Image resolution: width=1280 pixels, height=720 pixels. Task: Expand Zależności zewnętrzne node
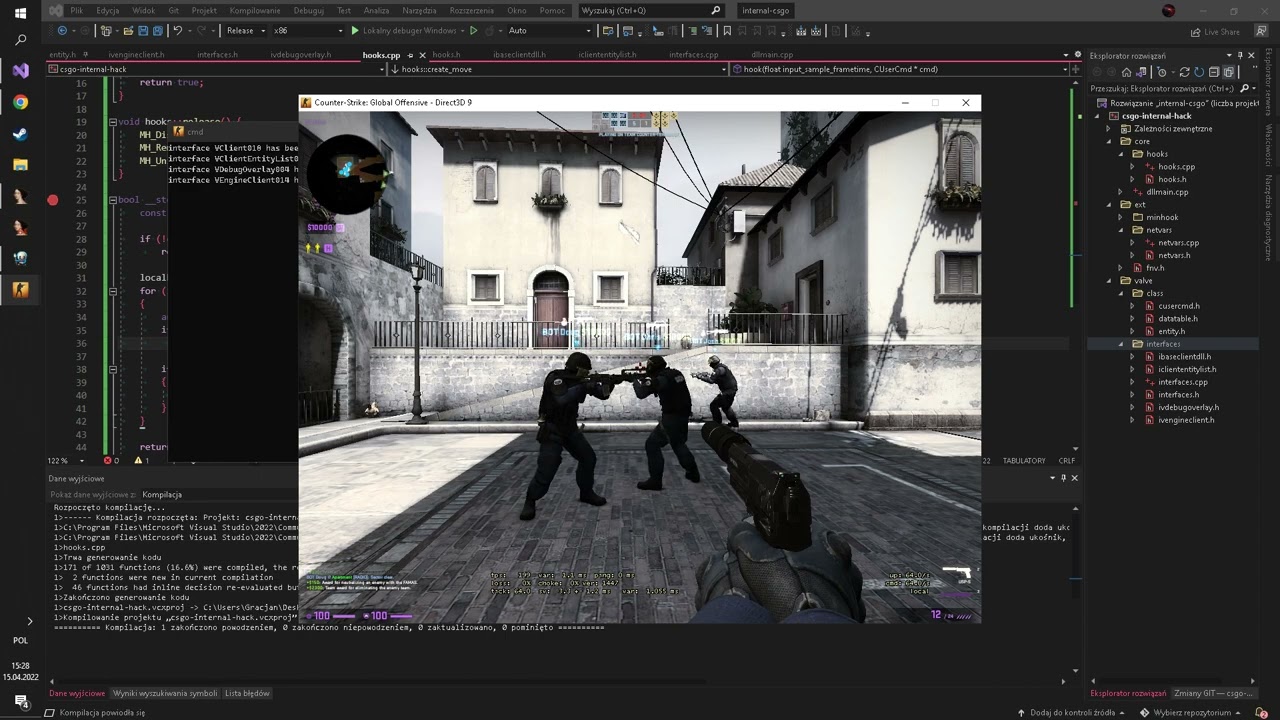[x=1110, y=129]
